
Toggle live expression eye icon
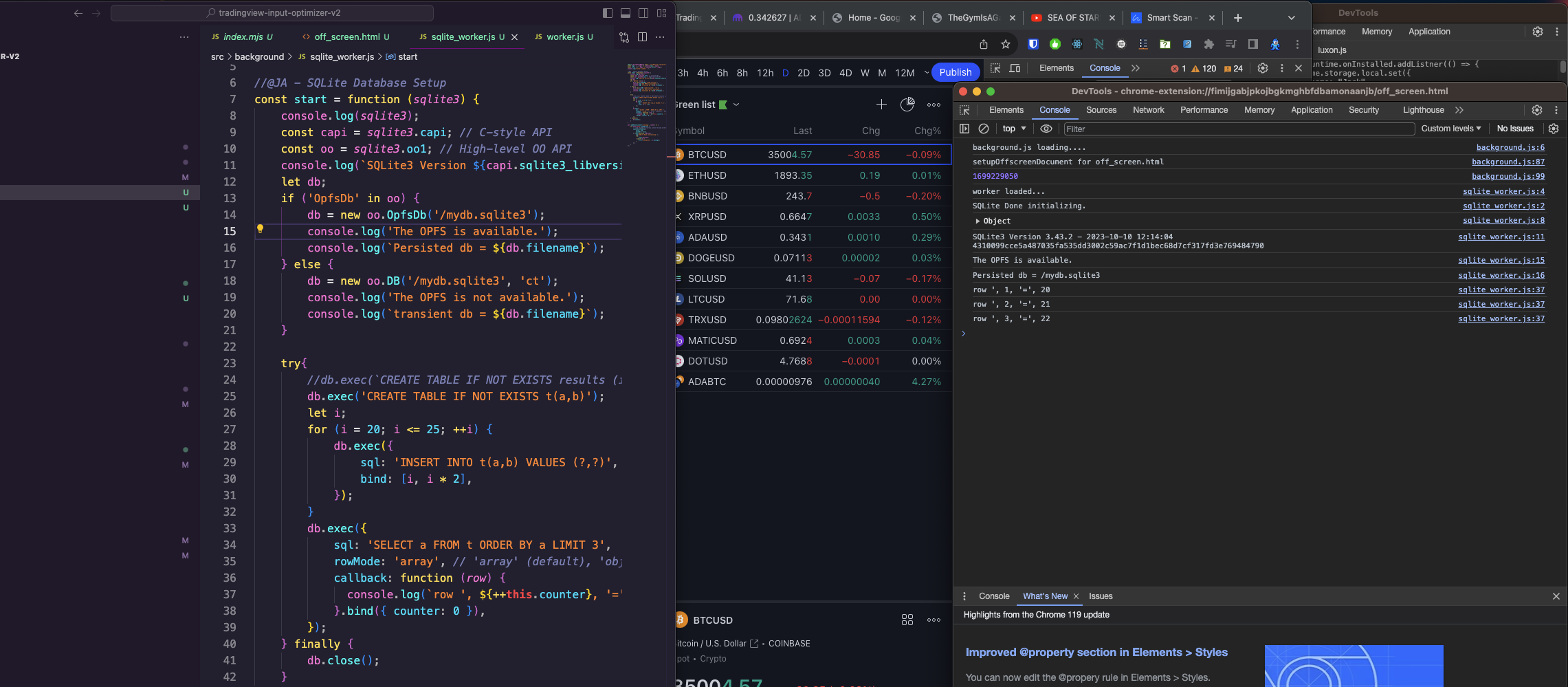pos(1046,129)
